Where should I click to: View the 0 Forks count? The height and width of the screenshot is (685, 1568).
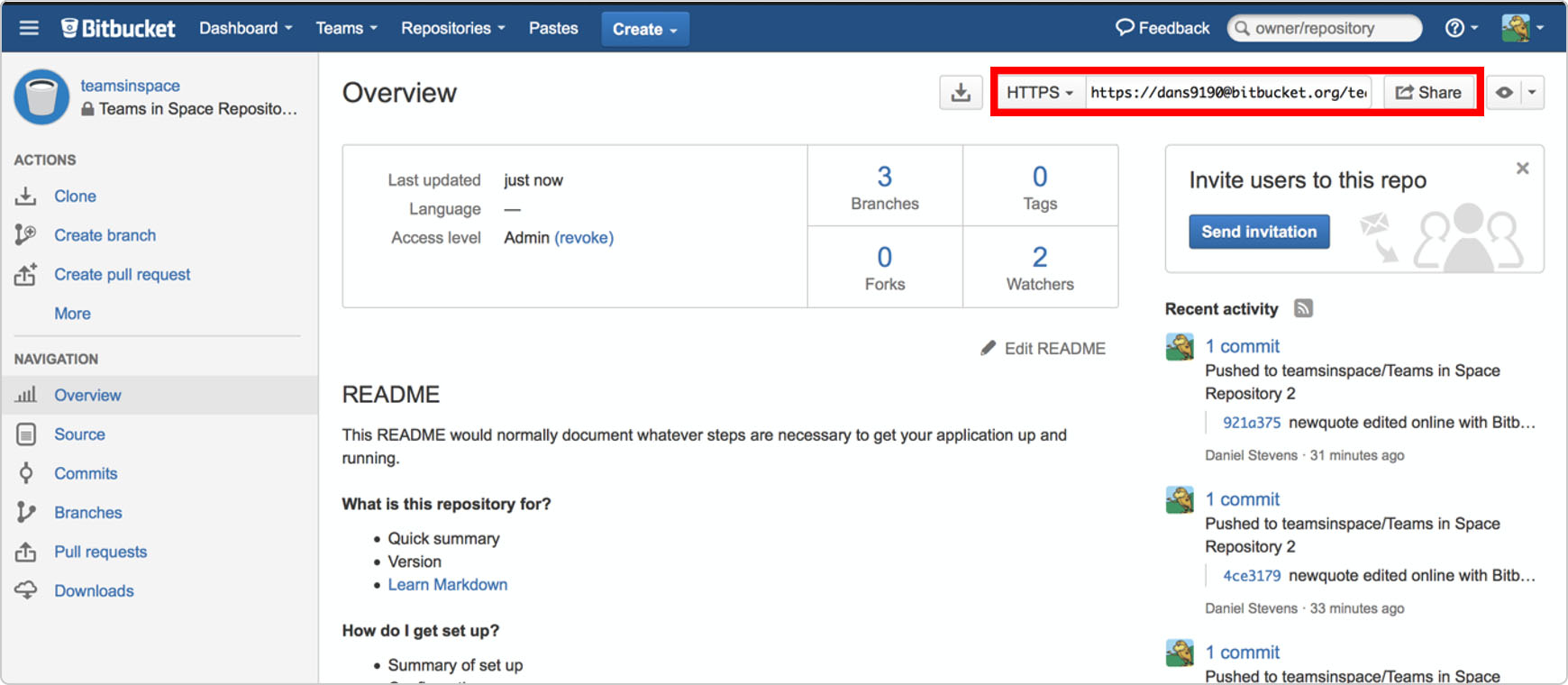885,267
